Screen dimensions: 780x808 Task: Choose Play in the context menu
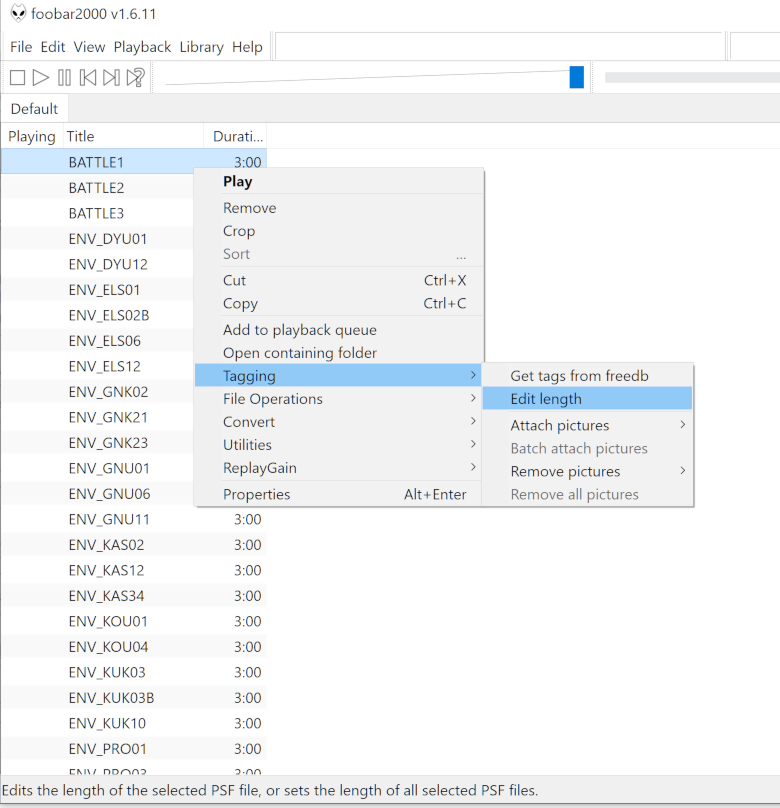click(339, 181)
